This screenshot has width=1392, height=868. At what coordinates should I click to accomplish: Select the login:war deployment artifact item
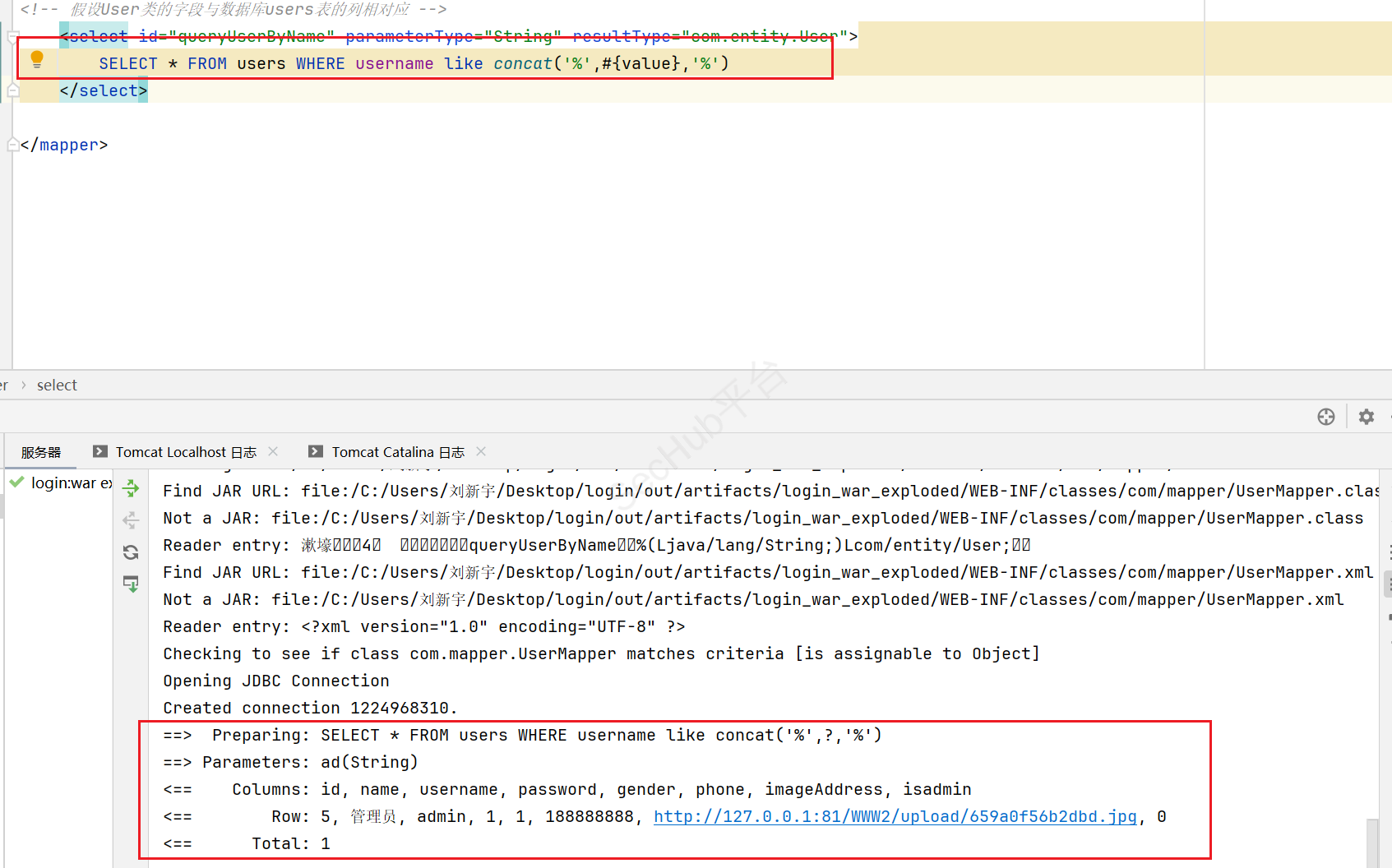point(71,483)
